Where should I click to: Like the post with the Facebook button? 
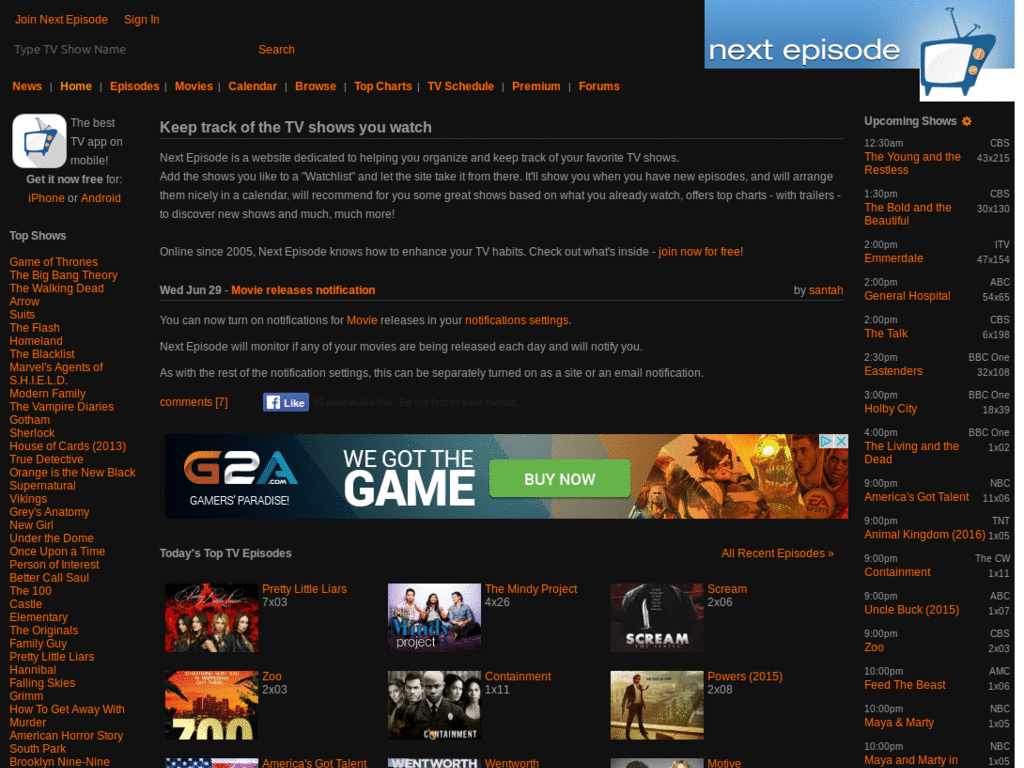coord(286,401)
